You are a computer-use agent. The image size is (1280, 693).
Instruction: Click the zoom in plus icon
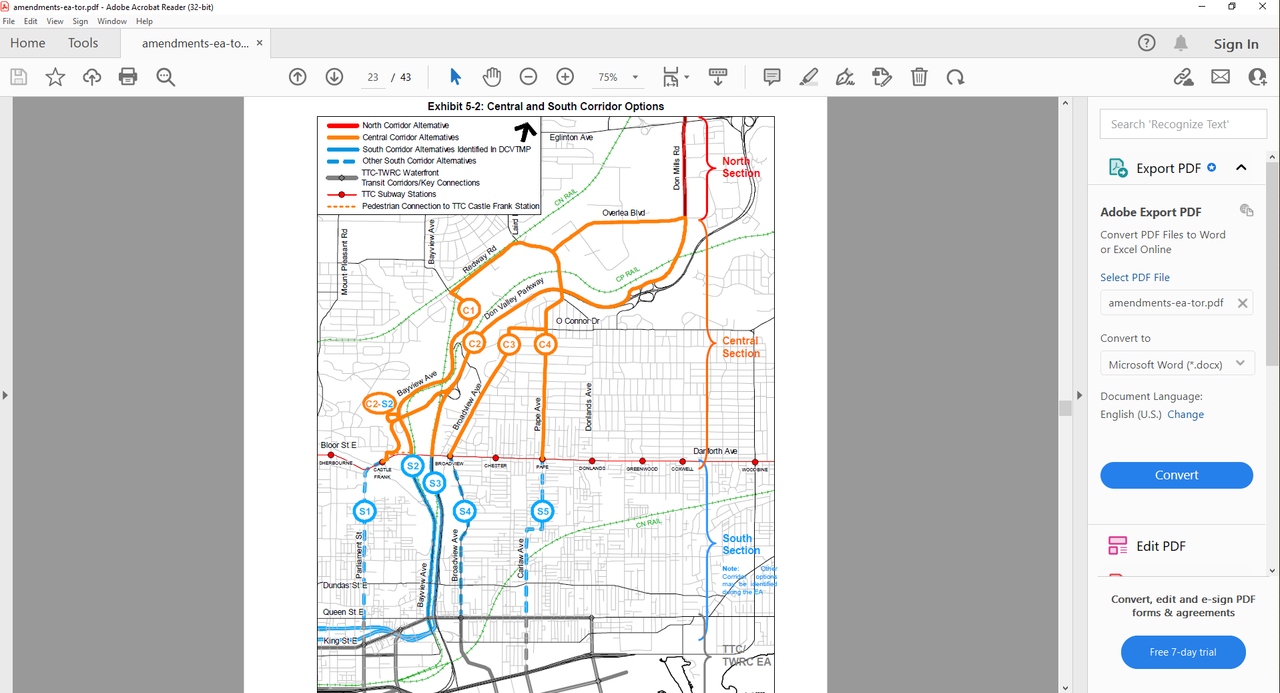click(x=565, y=77)
